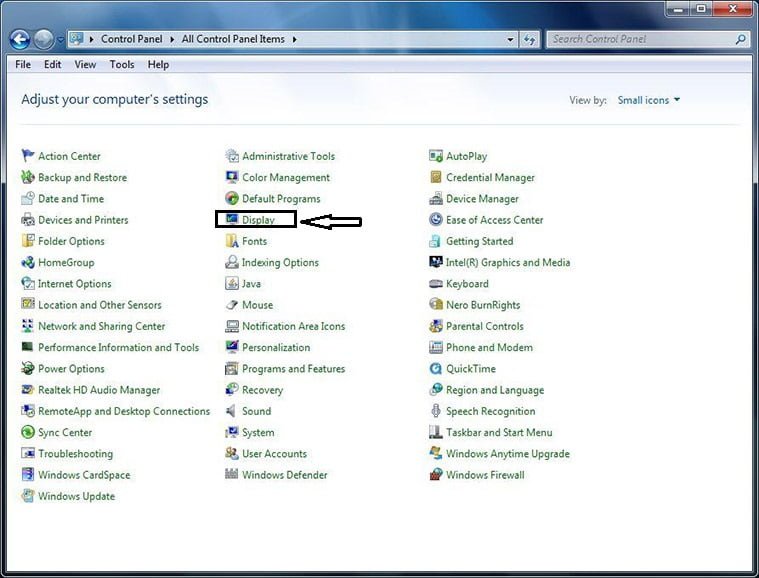Open the Edit menu
The height and width of the screenshot is (578, 759).
(52, 64)
